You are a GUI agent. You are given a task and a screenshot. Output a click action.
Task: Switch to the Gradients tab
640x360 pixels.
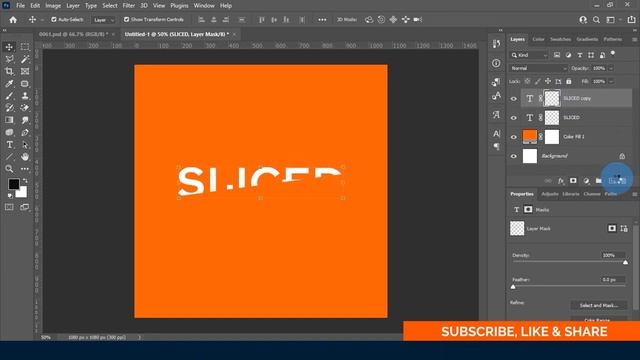click(587, 39)
